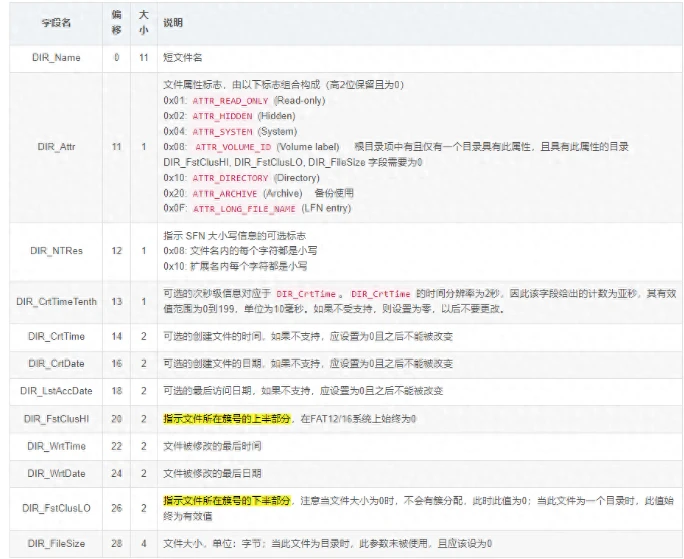Click the ATTR_ARCHIVE code label
The width and height of the screenshot is (684, 559).
(x=226, y=192)
